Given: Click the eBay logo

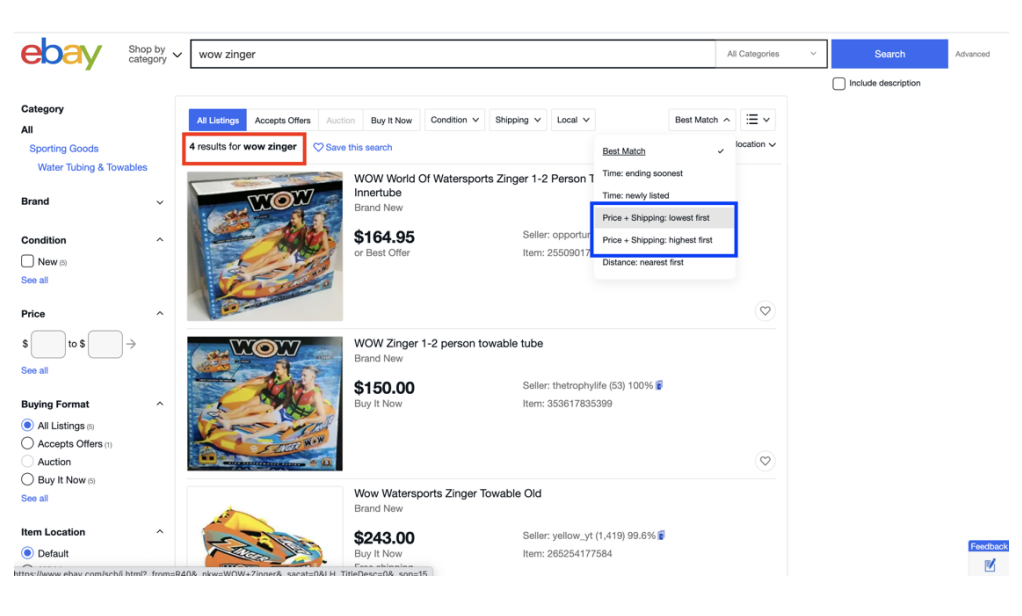Looking at the screenshot, I should [x=61, y=54].
